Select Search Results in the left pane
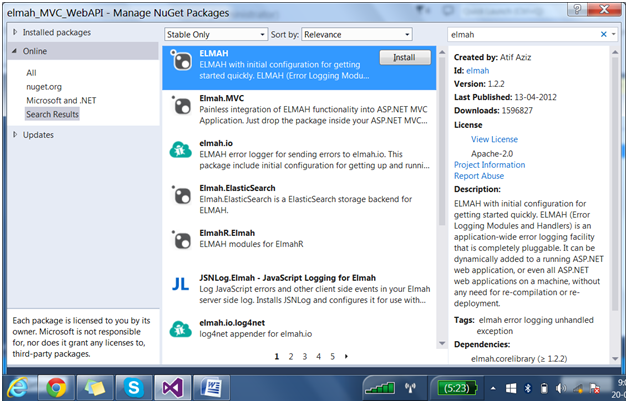This screenshot has height=402, width=626. (x=52, y=114)
